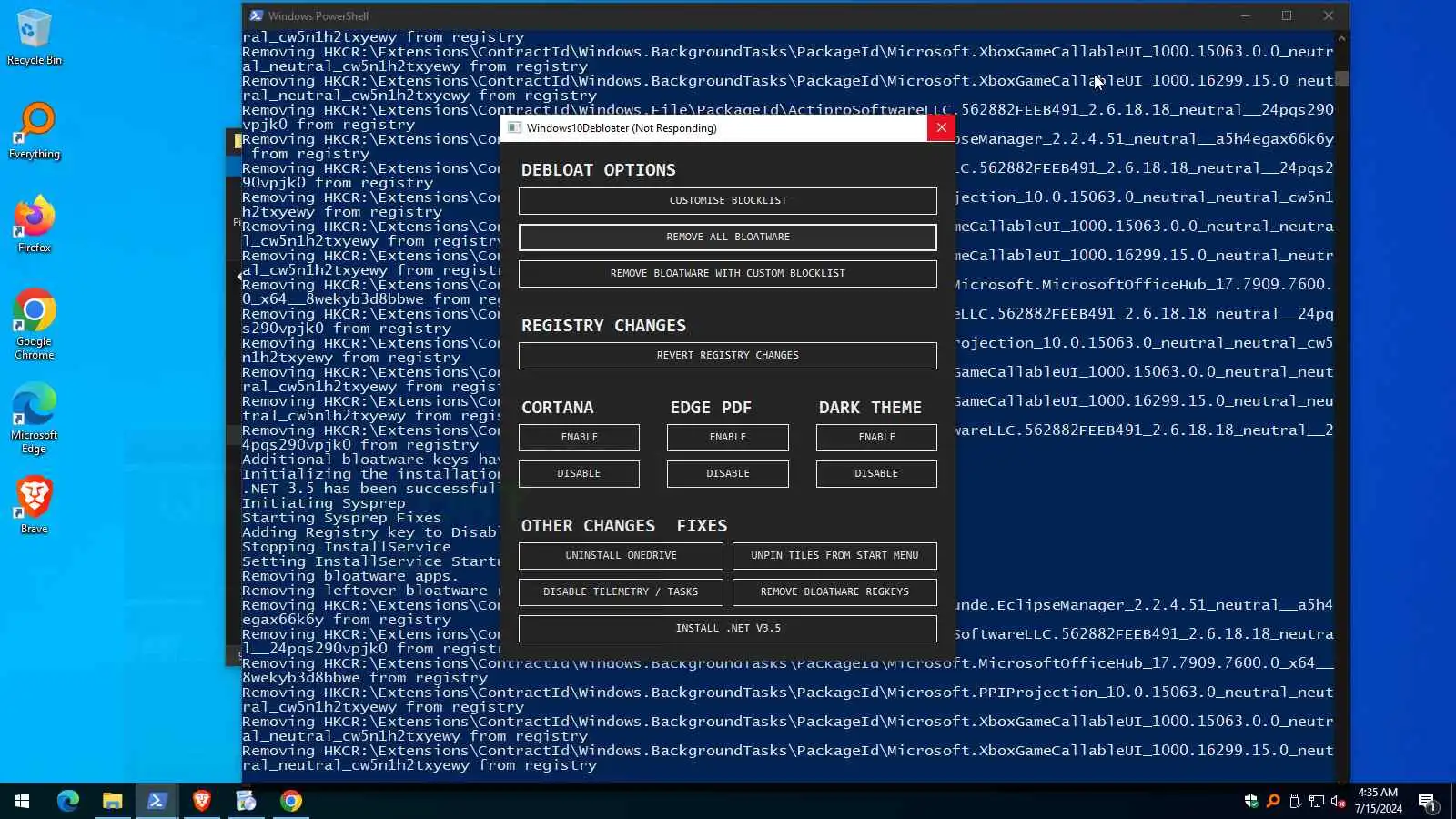Image resolution: width=1456 pixels, height=819 pixels.
Task: Select the Everything desktop shortcut
Action: tap(34, 132)
